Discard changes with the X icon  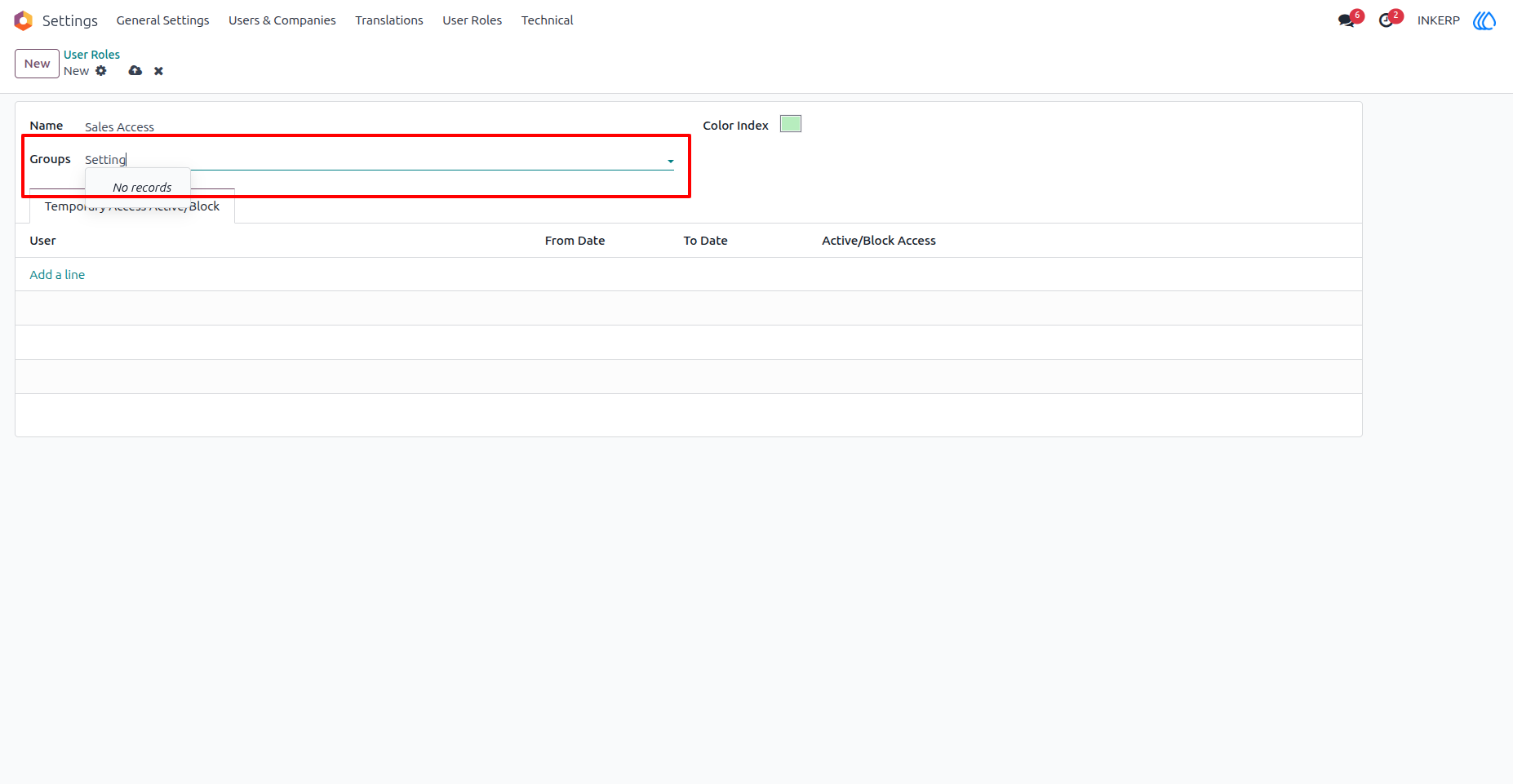pyautogui.click(x=158, y=71)
